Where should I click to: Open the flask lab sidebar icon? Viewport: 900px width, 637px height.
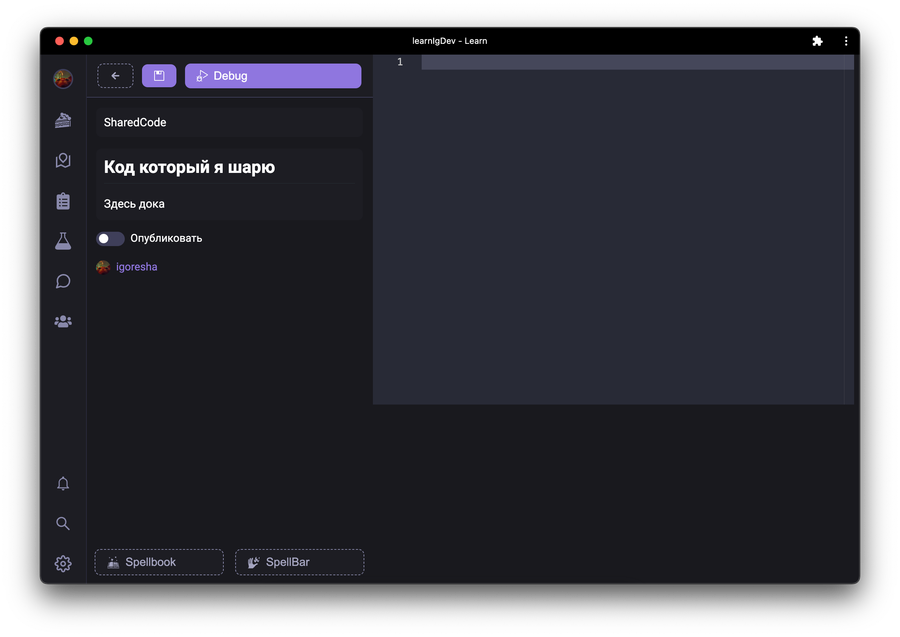[63, 241]
